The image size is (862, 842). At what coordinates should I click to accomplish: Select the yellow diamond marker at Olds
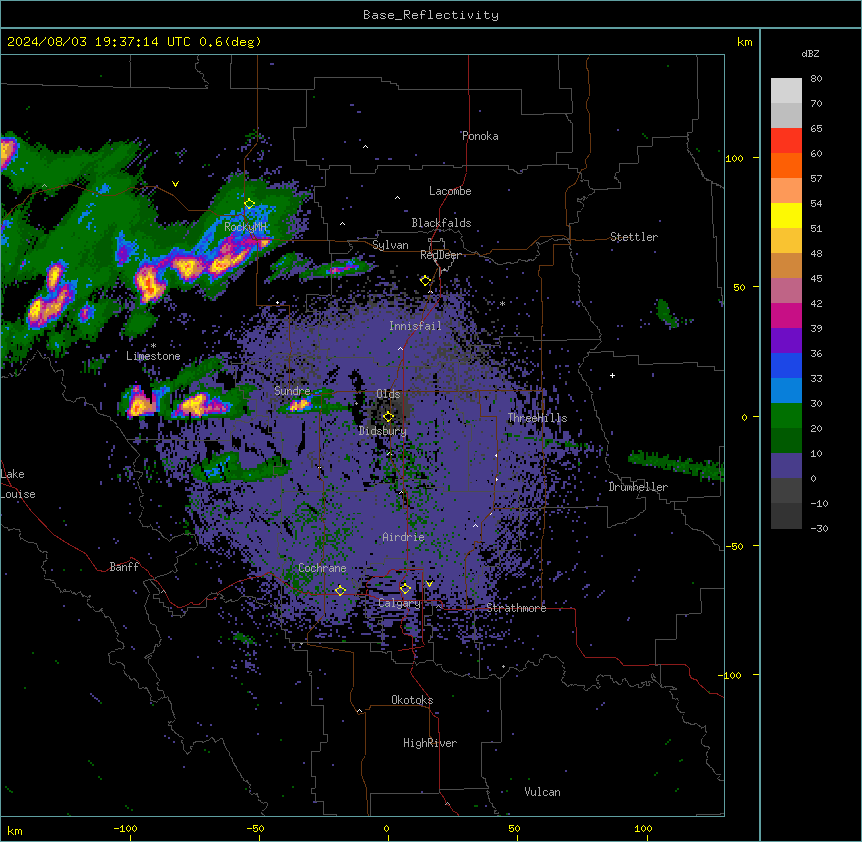[388, 417]
